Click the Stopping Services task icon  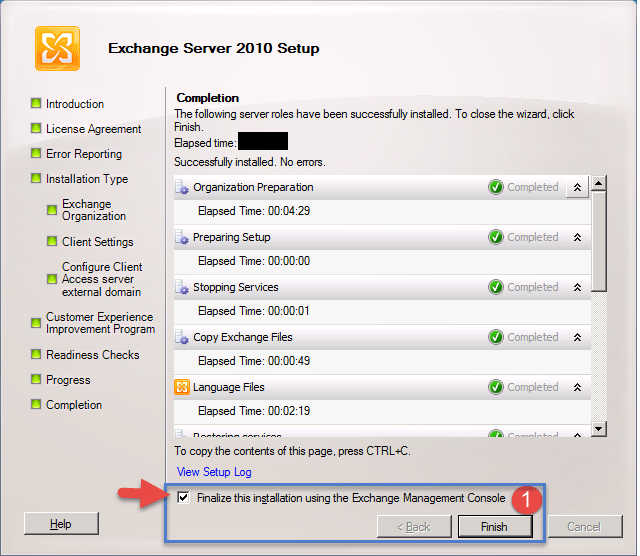pyautogui.click(x=182, y=287)
